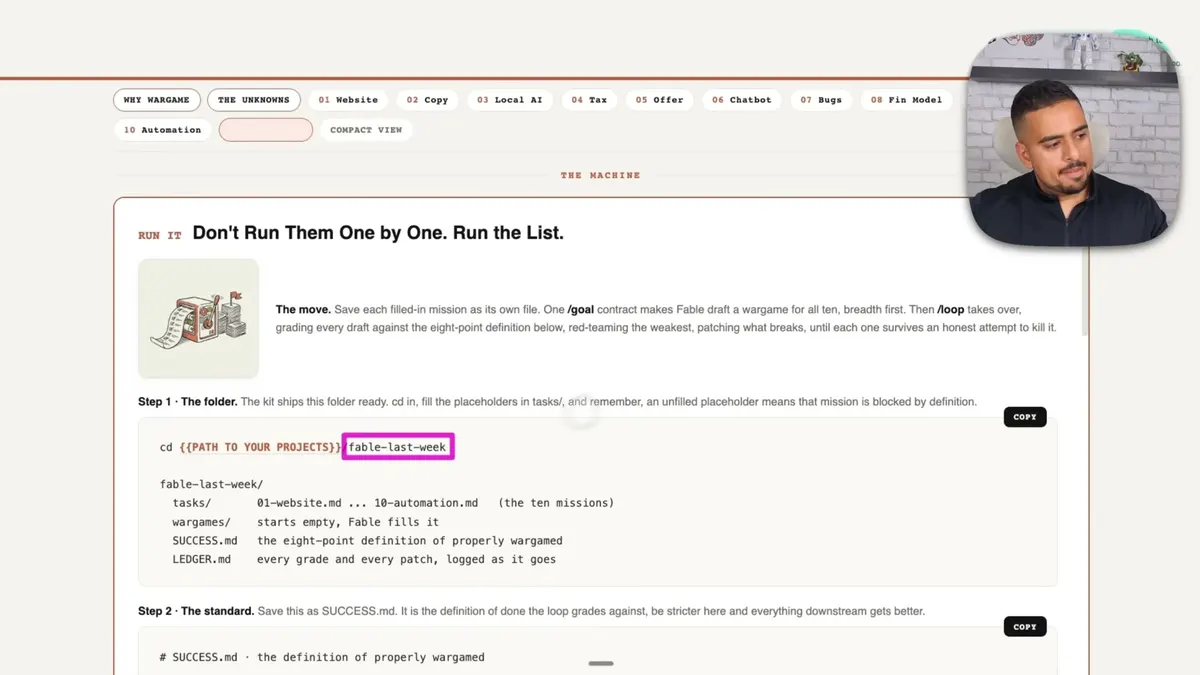Select THE UNKNOWNS tab
The height and width of the screenshot is (675, 1200).
tap(254, 100)
